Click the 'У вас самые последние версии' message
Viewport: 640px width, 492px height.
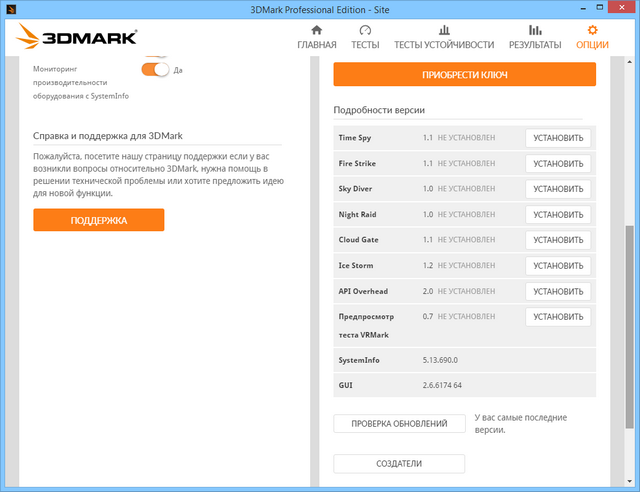[x=520, y=423]
